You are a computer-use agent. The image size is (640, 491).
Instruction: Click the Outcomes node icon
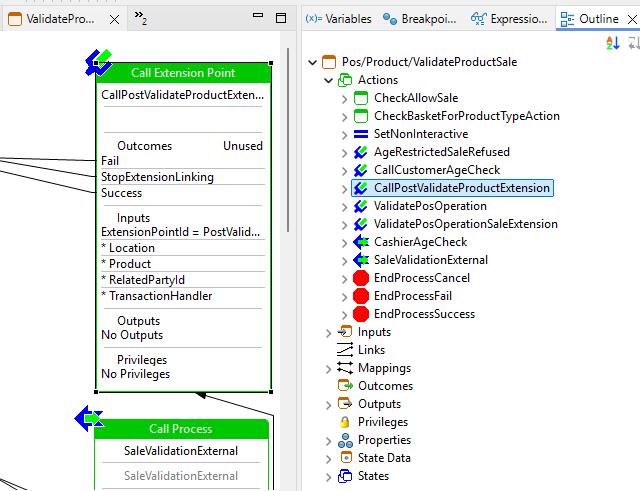pos(345,385)
